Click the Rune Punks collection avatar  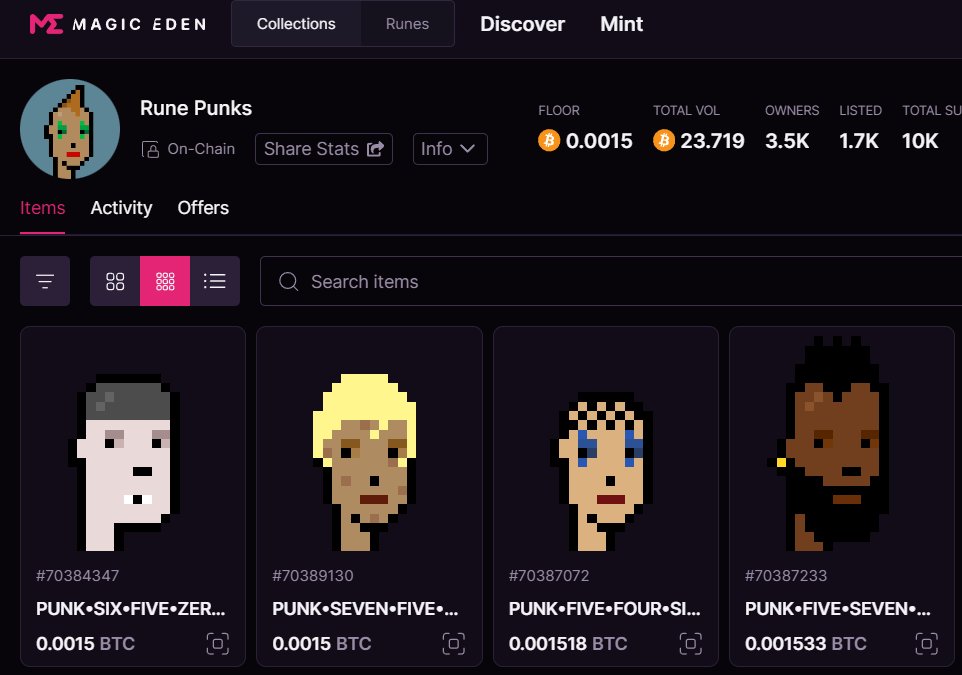(x=70, y=129)
